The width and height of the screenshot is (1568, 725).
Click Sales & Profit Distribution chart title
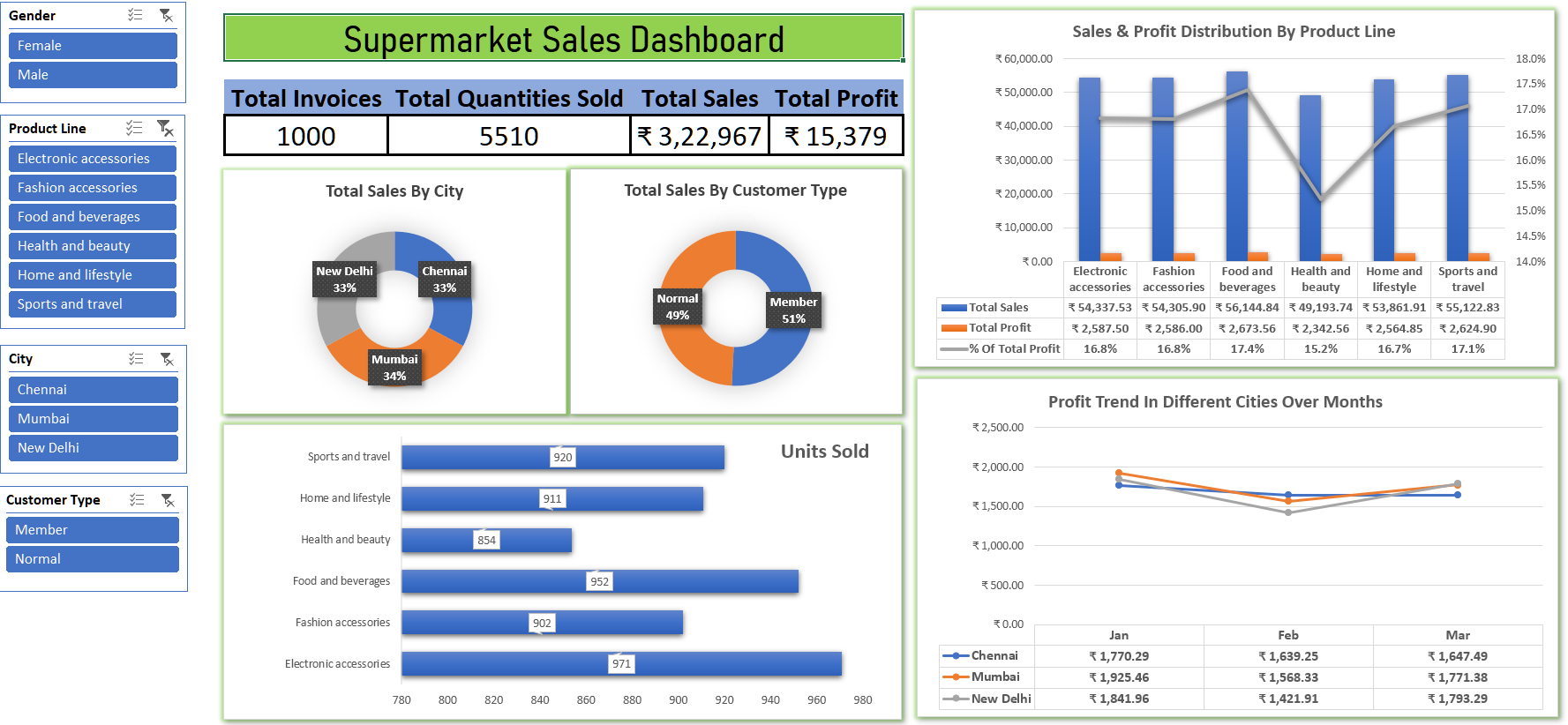click(x=1234, y=32)
